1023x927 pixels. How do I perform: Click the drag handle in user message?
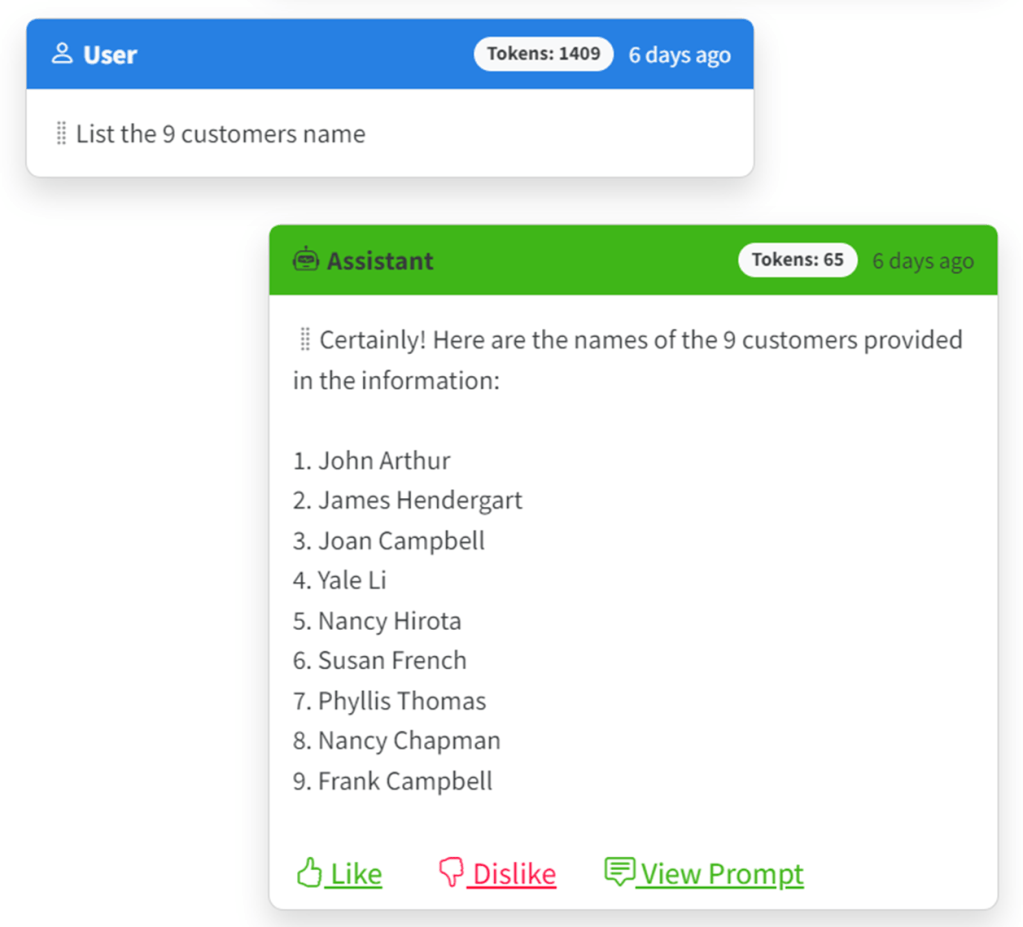(62, 134)
